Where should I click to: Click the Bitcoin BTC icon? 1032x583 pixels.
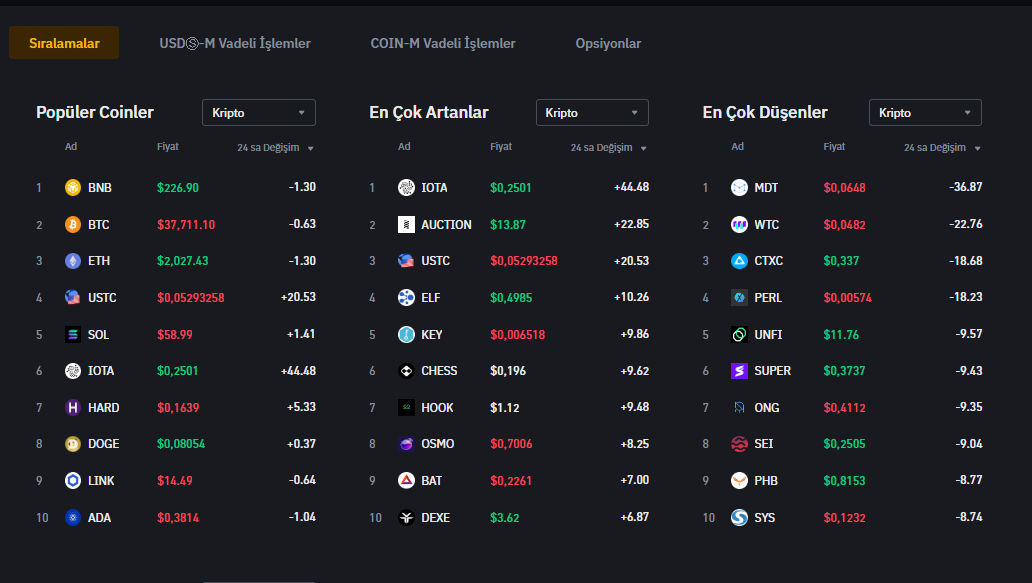[73, 225]
